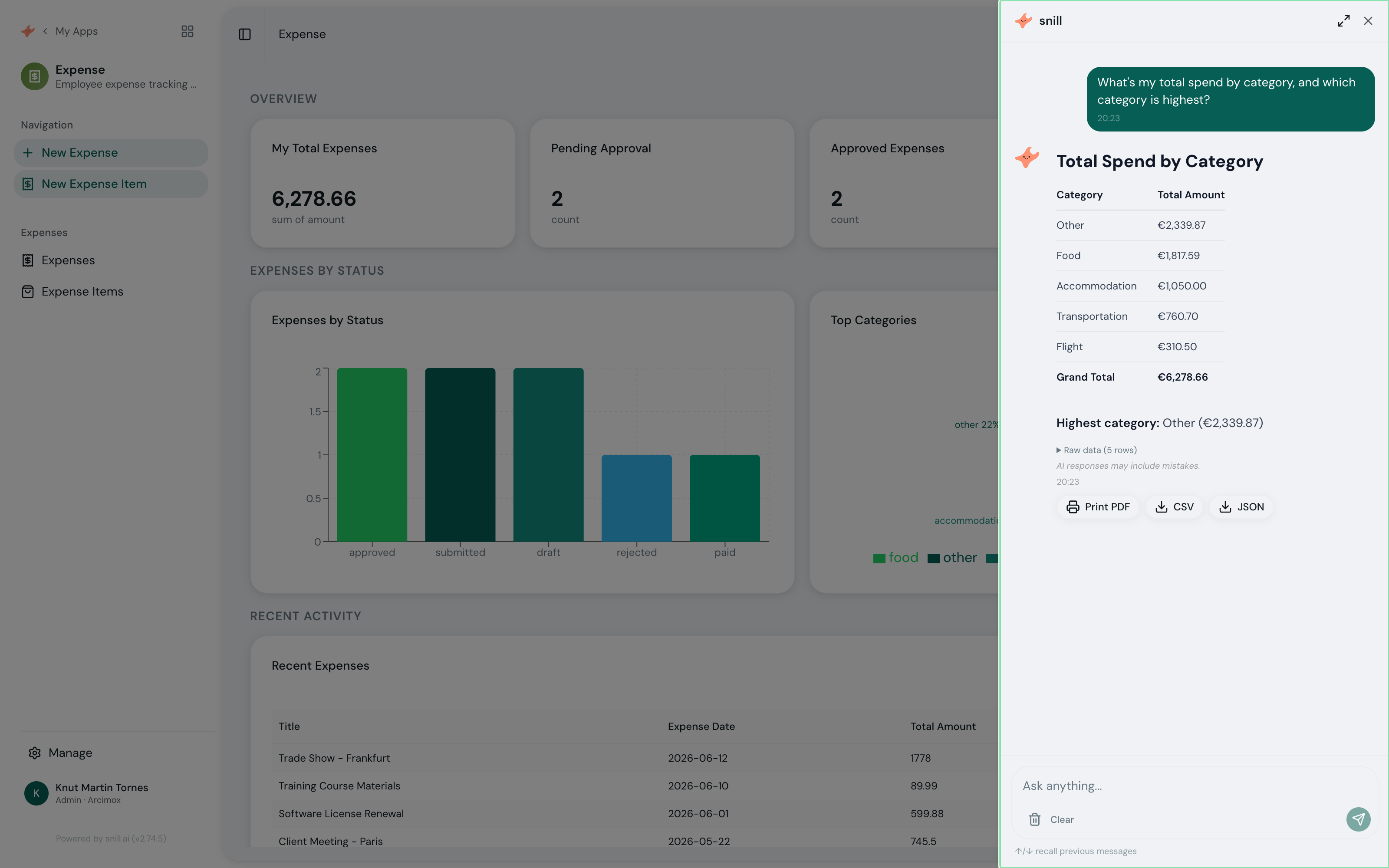This screenshot has width=1389, height=868.
Task: Click the Food category row in chat table
Action: 1140,256
